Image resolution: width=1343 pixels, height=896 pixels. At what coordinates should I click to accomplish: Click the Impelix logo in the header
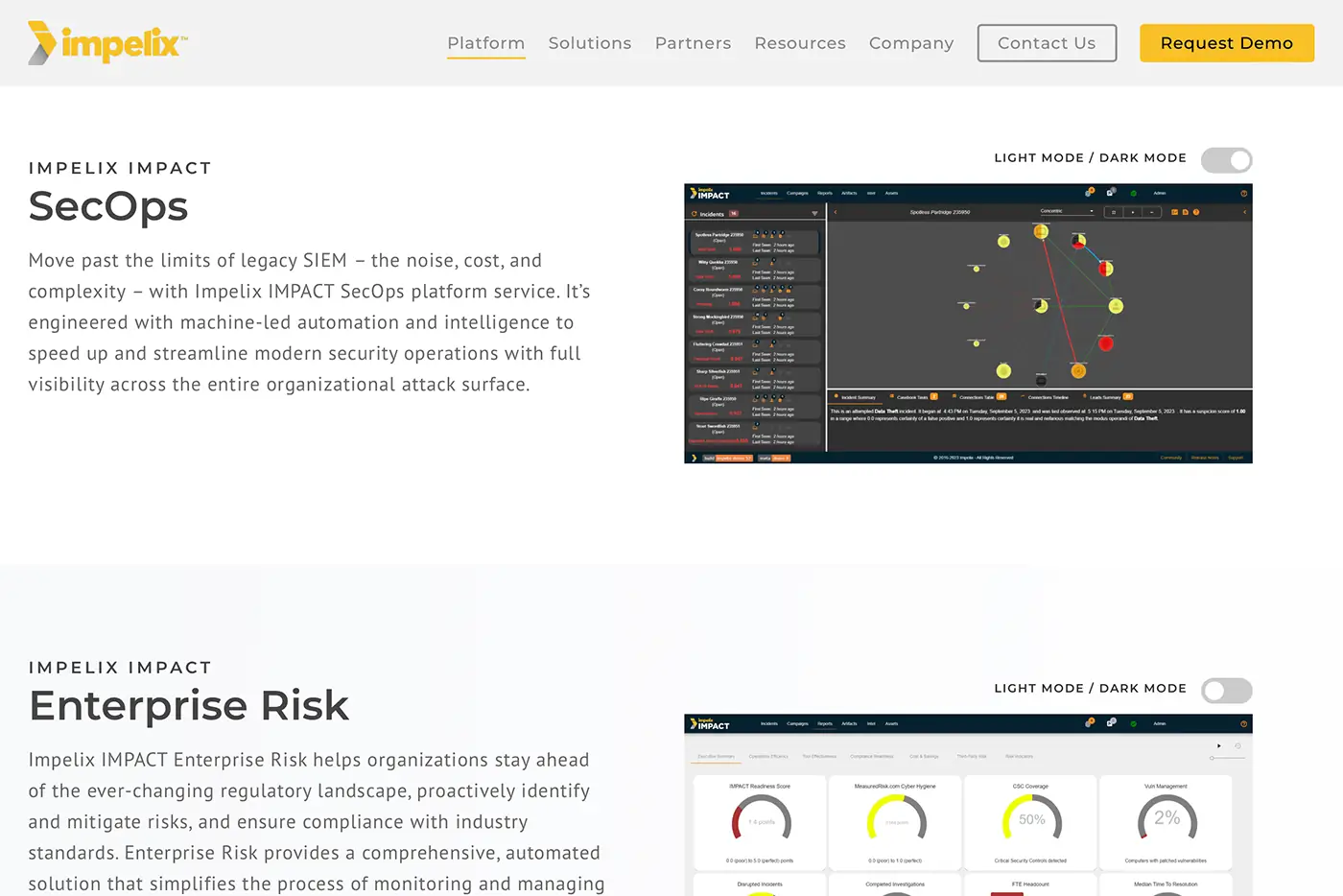(x=107, y=43)
